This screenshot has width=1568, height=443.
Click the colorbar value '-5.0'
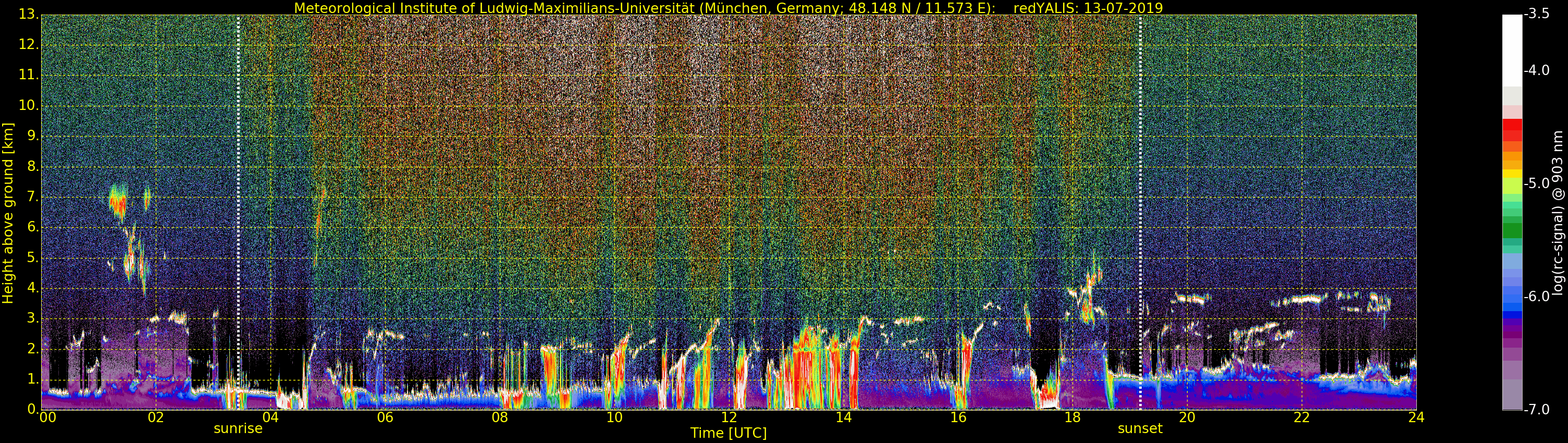pos(1538,184)
